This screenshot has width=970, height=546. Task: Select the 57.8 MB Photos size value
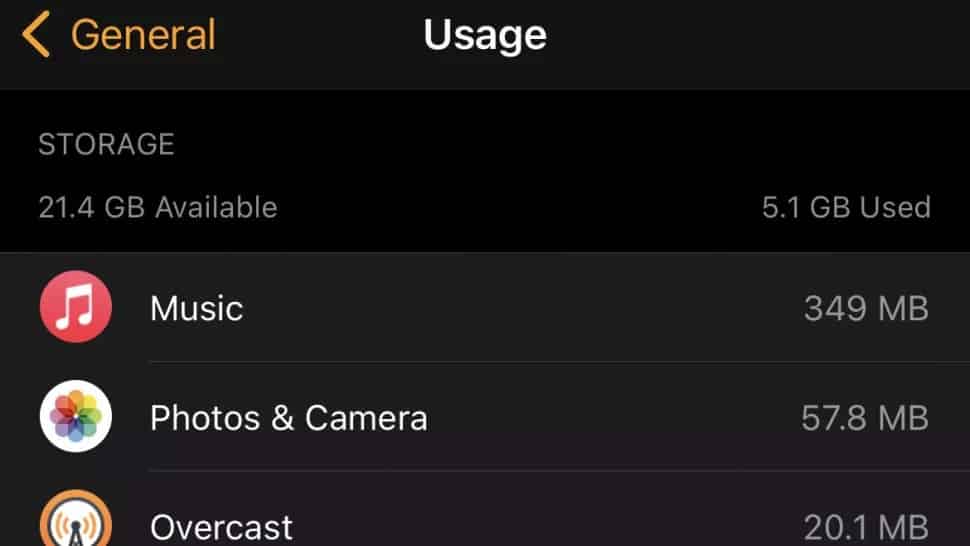tap(865, 418)
